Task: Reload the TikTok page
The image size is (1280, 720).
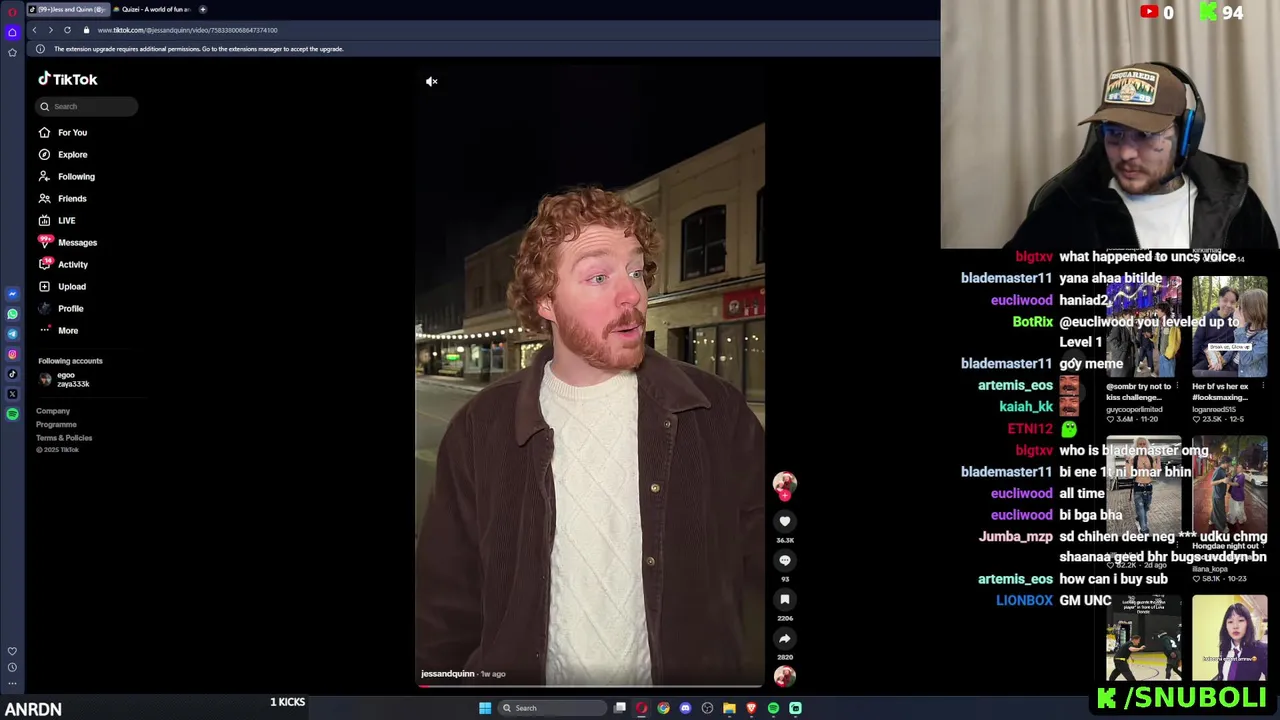Action: pos(67,30)
